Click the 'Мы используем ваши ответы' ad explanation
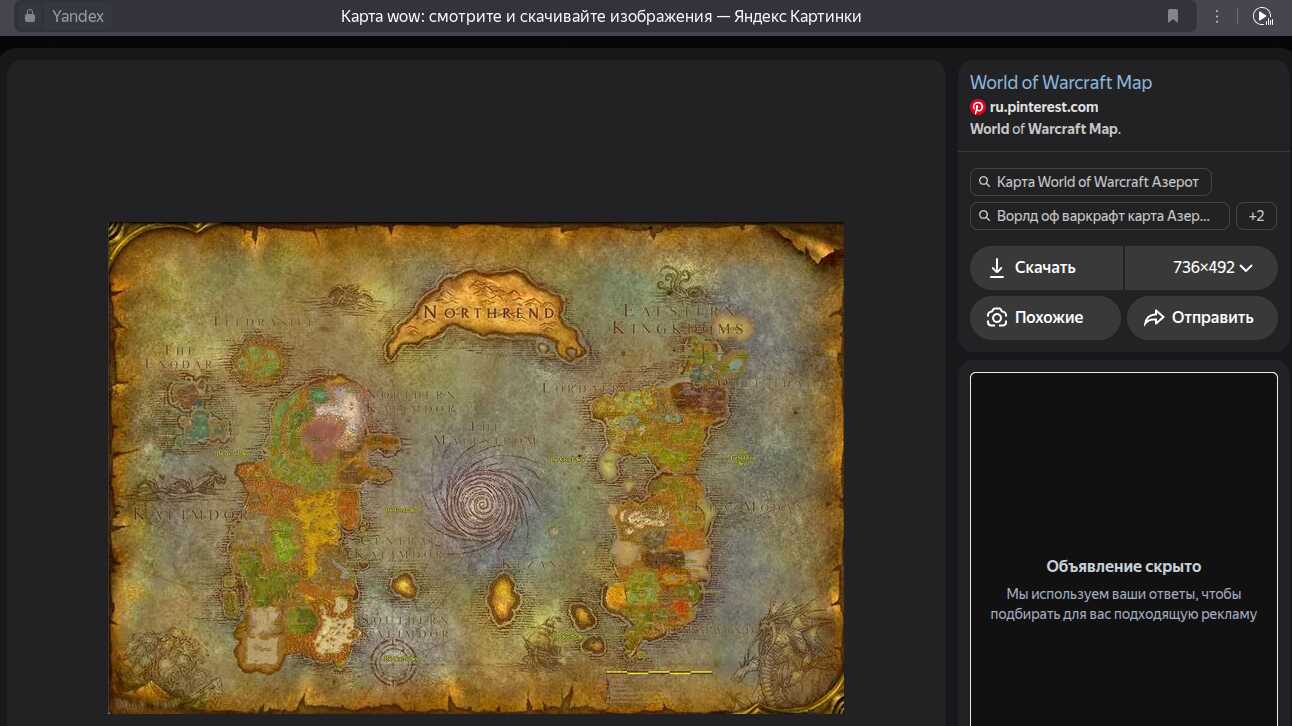The image size is (1292, 726). point(1124,604)
